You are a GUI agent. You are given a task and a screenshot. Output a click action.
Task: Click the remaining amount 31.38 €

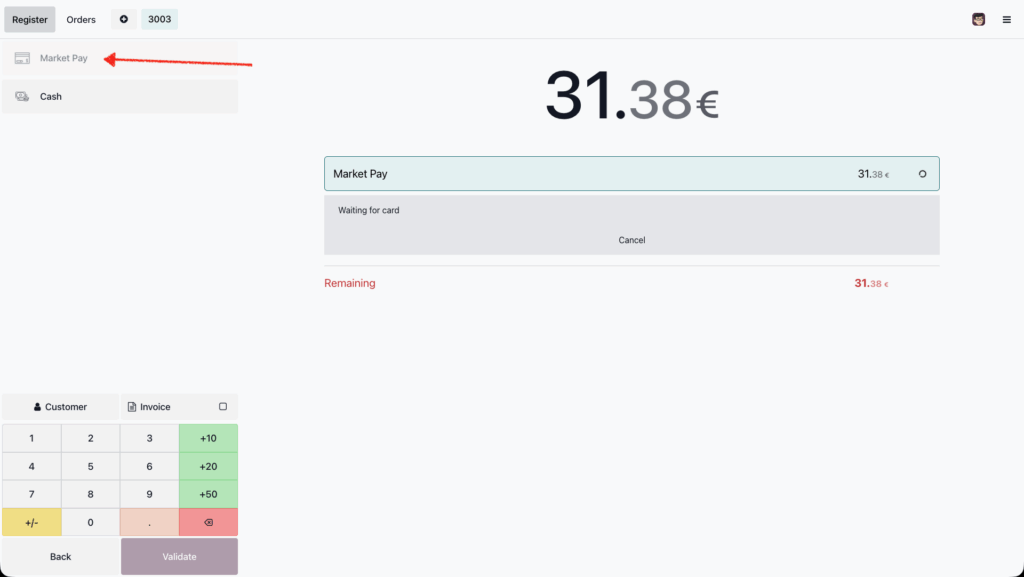871,283
